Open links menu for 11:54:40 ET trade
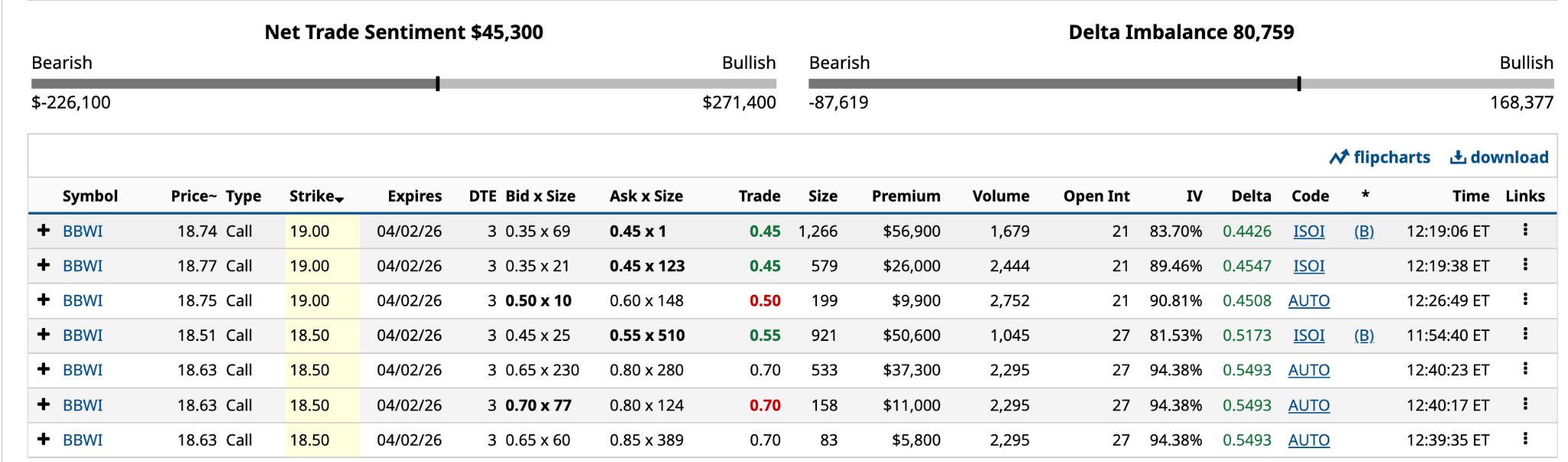 (x=1525, y=334)
